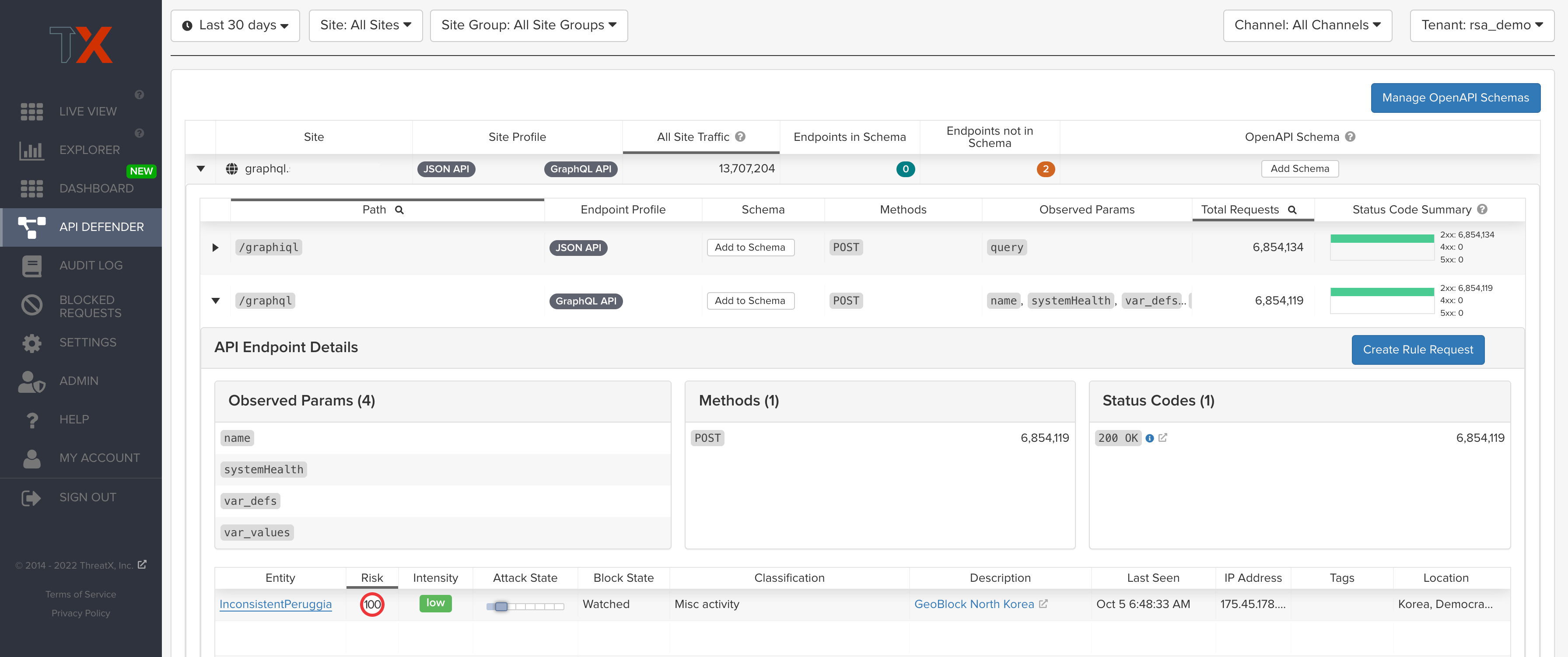This screenshot has width=1568, height=657.
Task: Collapse the /graphql endpoint row
Action: (x=216, y=301)
